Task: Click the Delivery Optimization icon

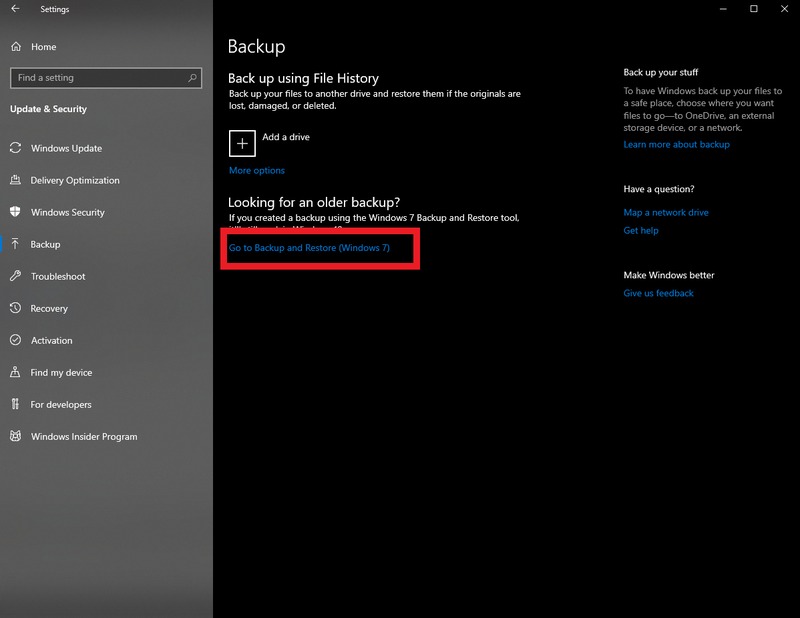Action: [15, 180]
